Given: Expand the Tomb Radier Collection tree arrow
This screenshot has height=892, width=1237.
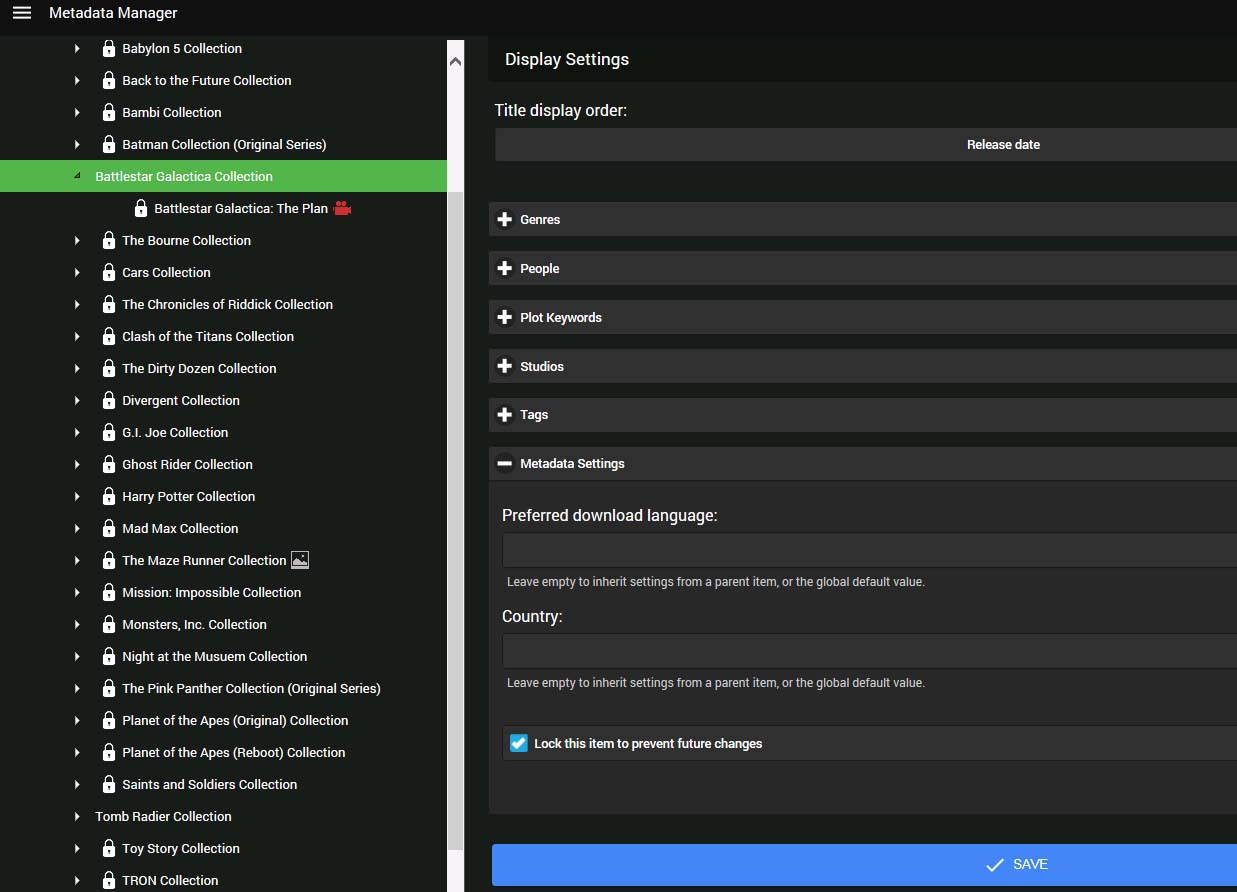Looking at the screenshot, I should point(77,816).
